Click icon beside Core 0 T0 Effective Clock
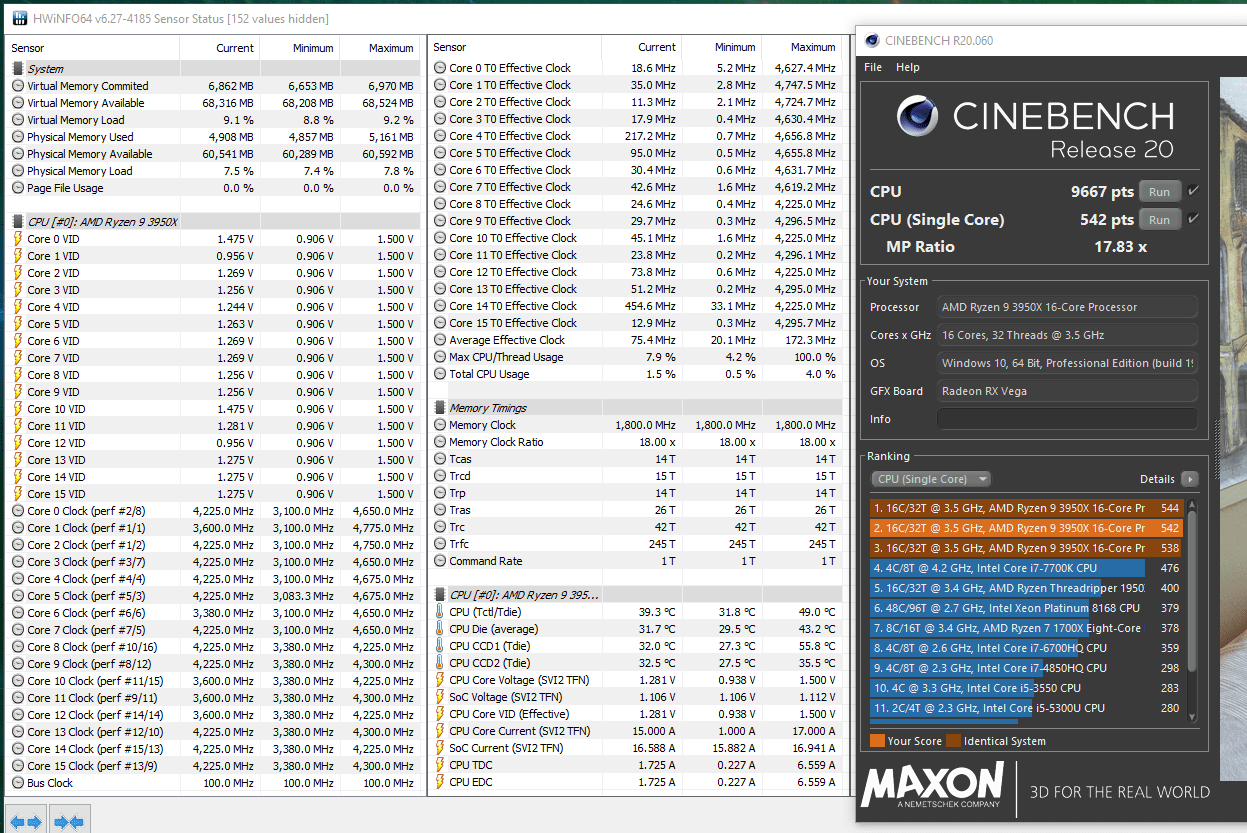 (441, 68)
